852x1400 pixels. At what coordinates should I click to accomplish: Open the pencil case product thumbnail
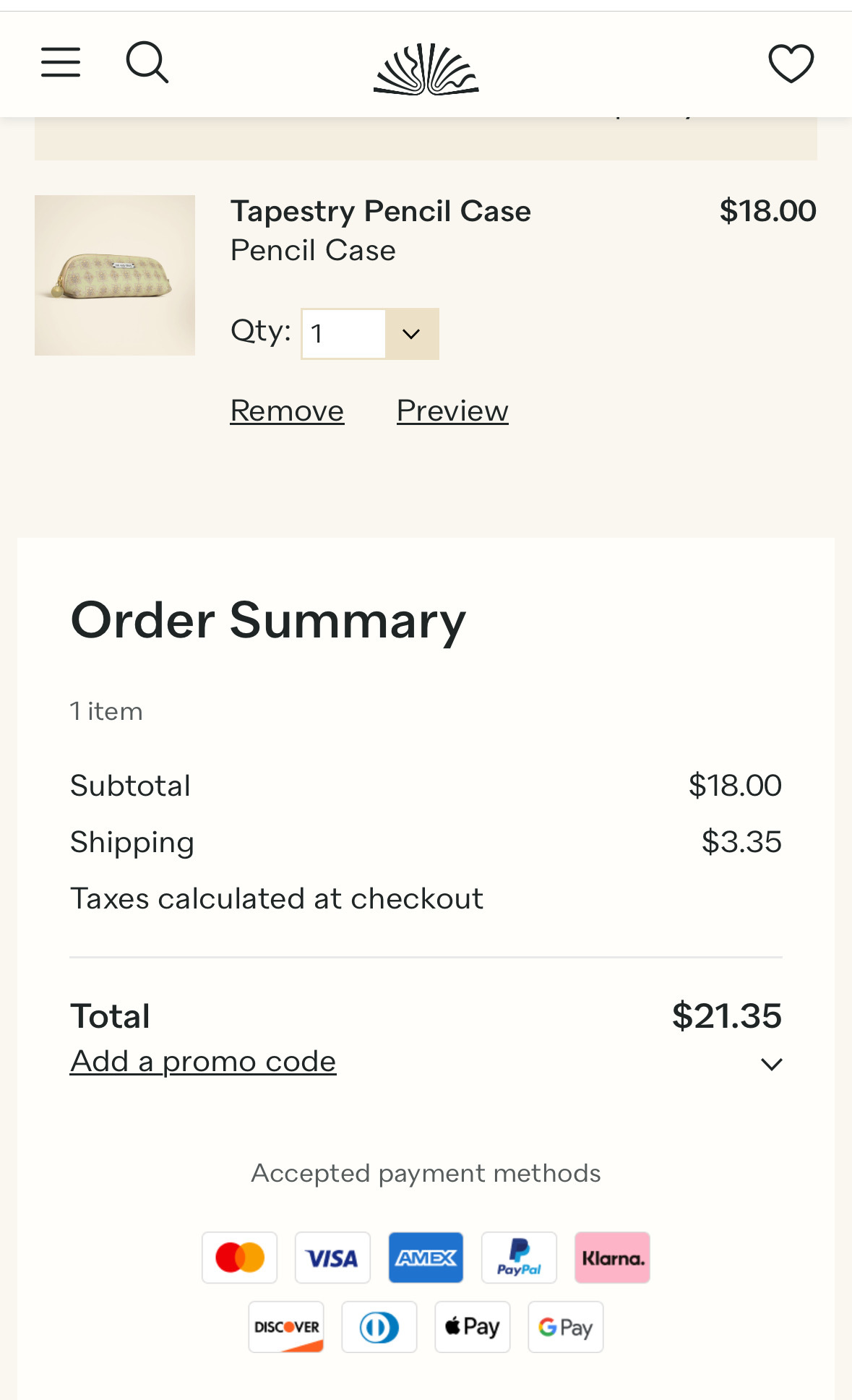115,275
